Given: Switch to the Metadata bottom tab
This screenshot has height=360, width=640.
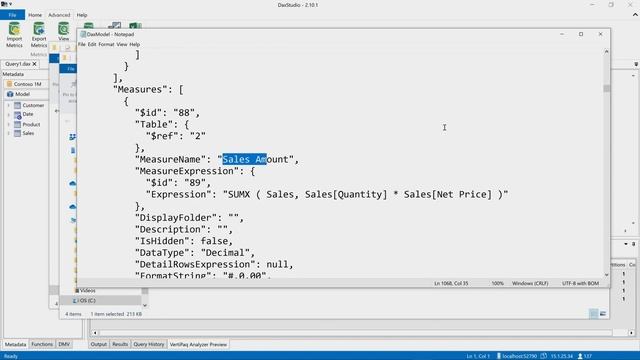Looking at the screenshot, I should [x=15, y=344].
